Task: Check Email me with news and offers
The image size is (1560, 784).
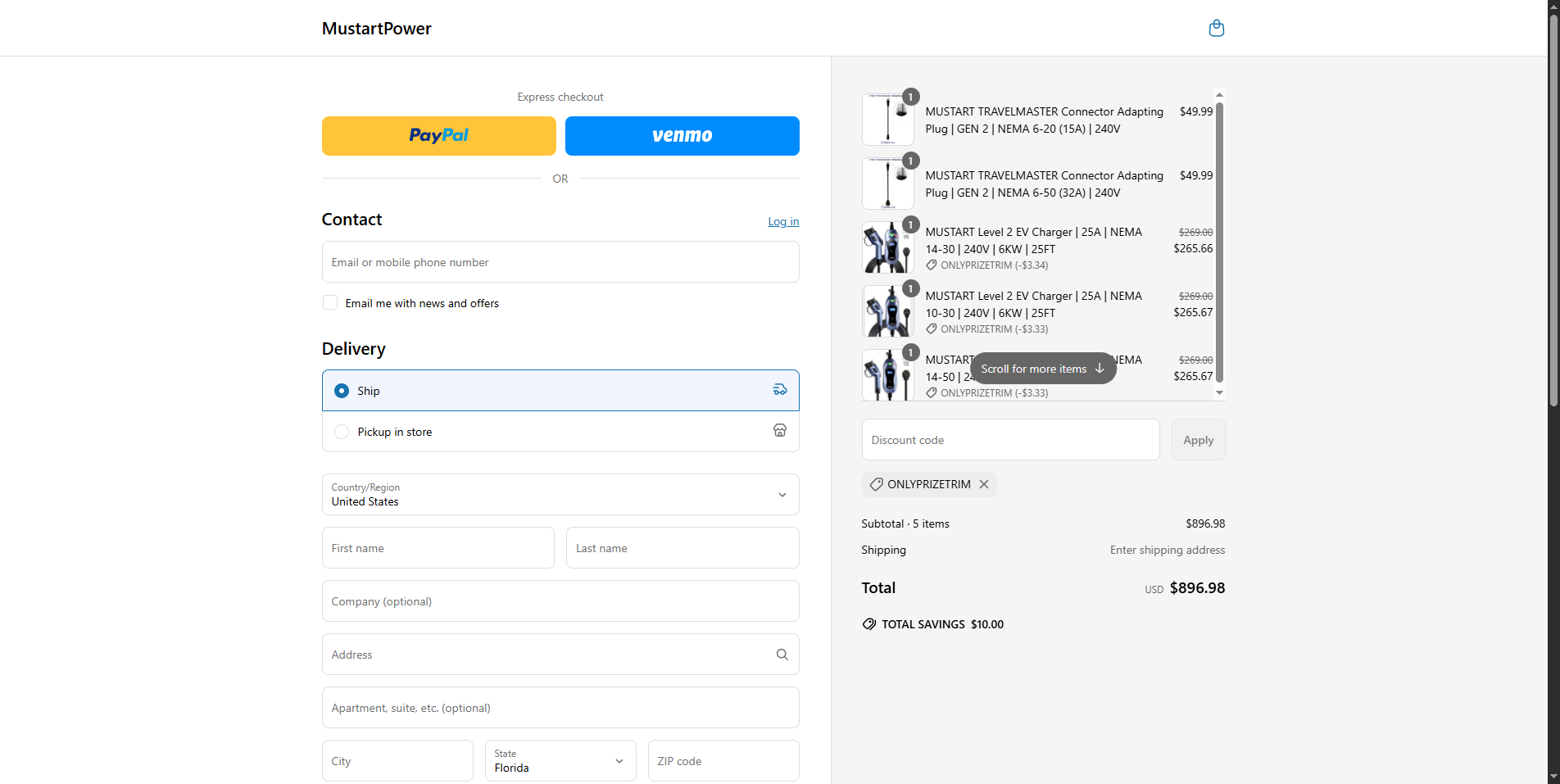Action: click(330, 302)
